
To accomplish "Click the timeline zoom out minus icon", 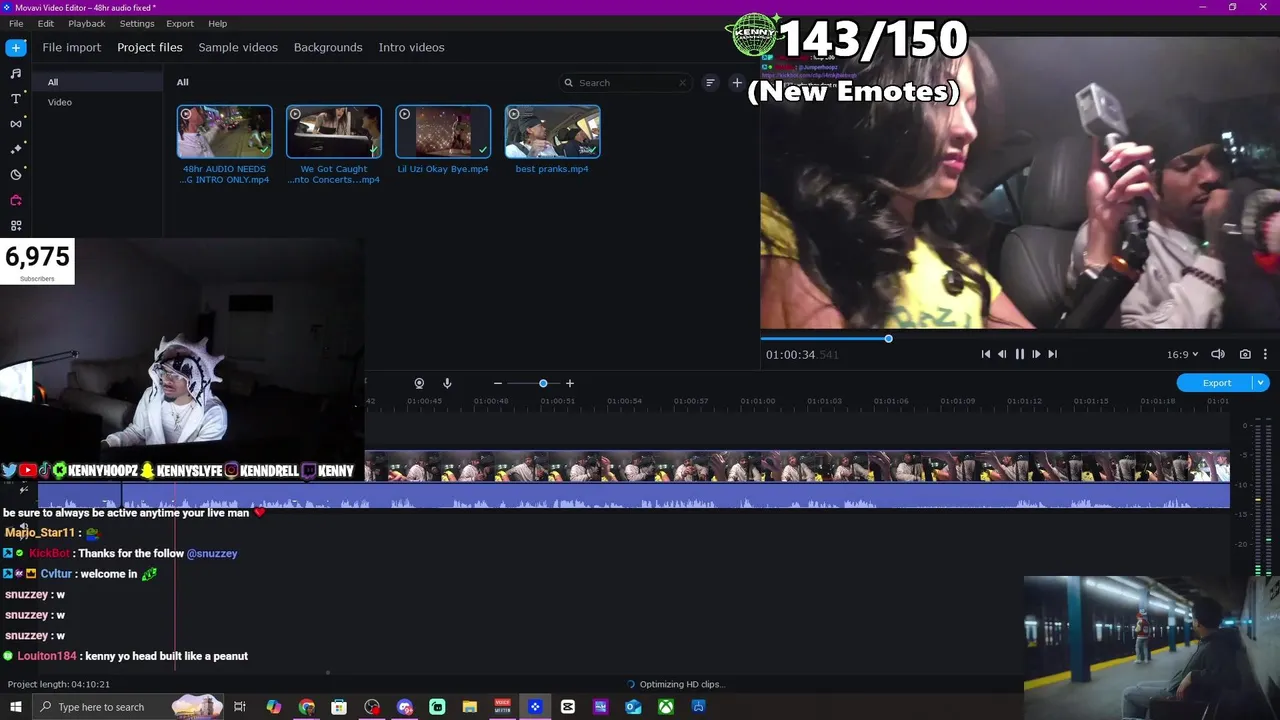I will pyautogui.click(x=497, y=383).
